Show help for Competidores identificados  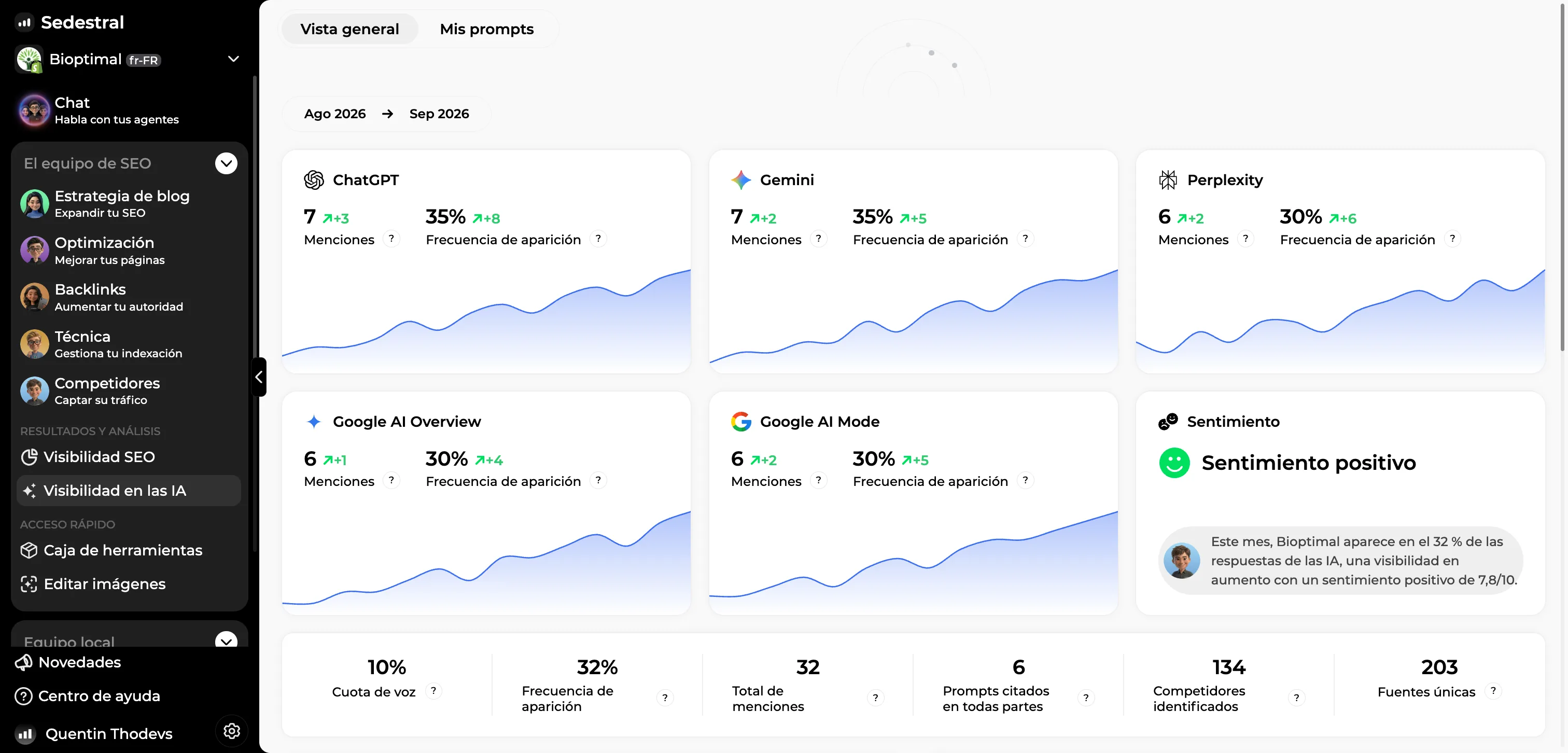[1296, 698]
